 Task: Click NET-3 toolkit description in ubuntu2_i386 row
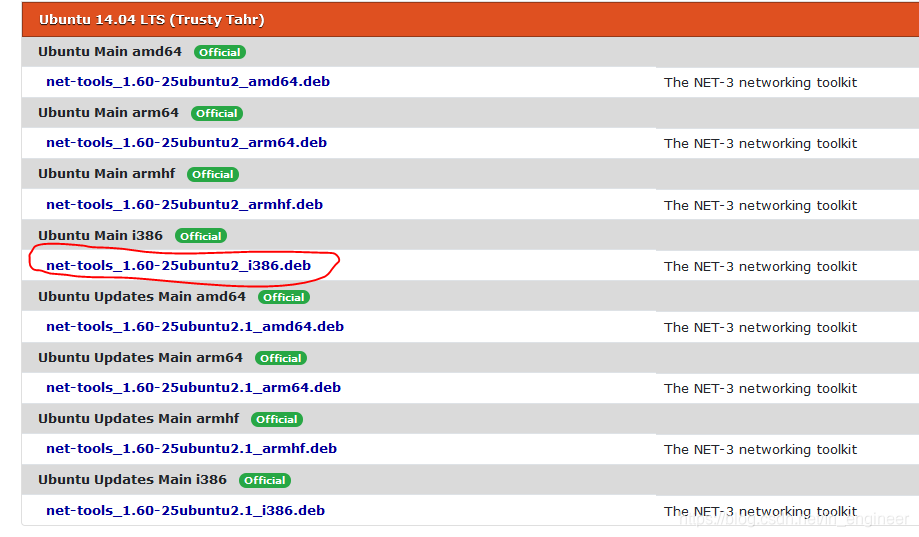pyautogui.click(x=760, y=267)
